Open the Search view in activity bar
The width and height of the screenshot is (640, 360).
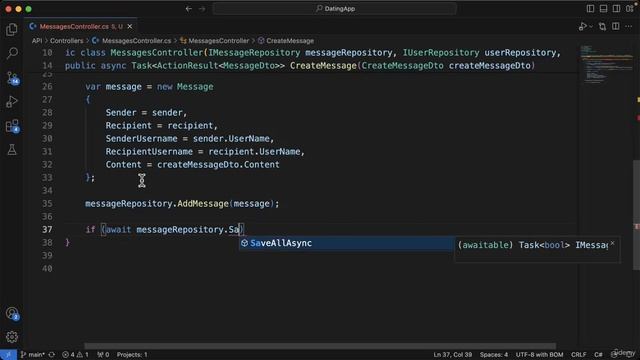tap(12, 53)
